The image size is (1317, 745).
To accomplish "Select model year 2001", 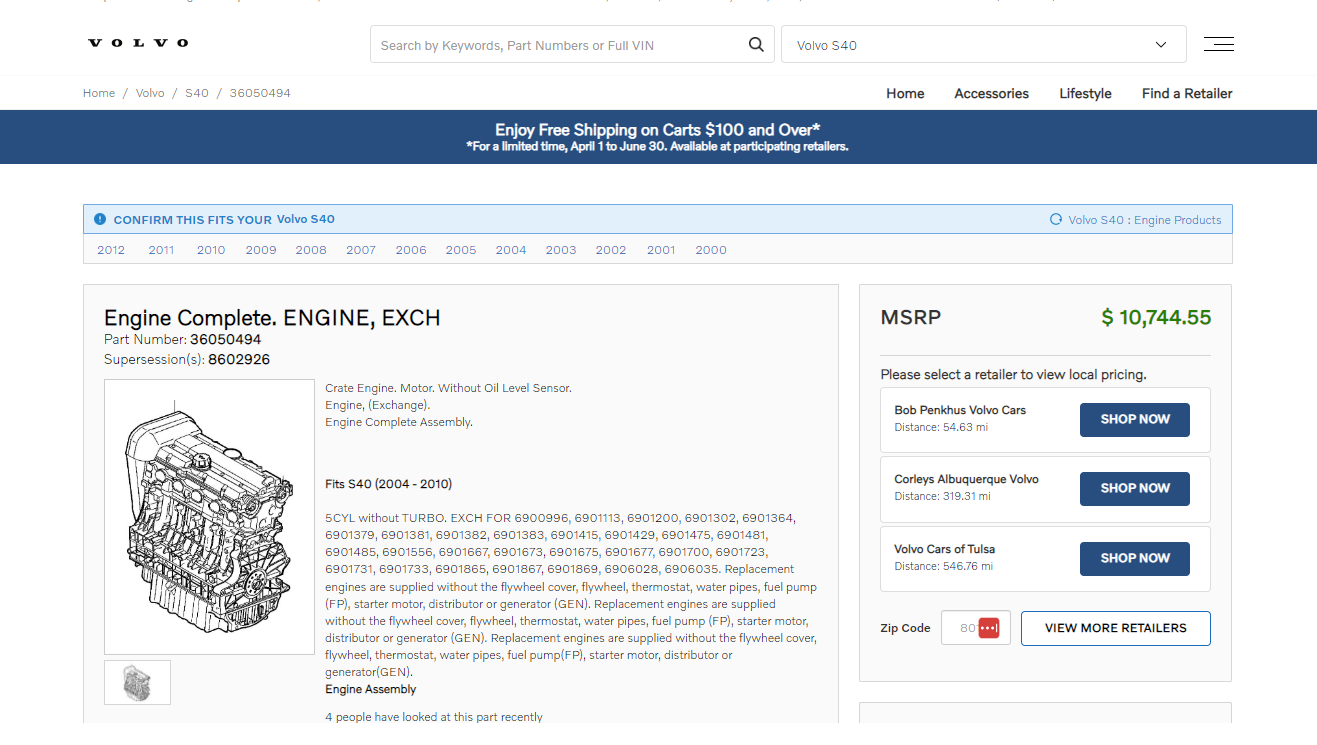I will point(661,250).
